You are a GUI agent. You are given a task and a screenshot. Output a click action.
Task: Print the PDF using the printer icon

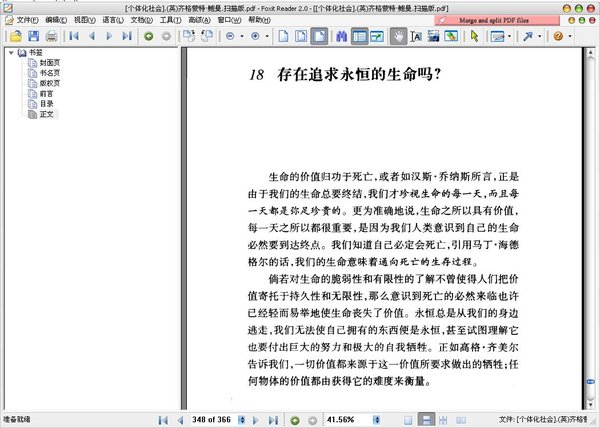point(51,36)
